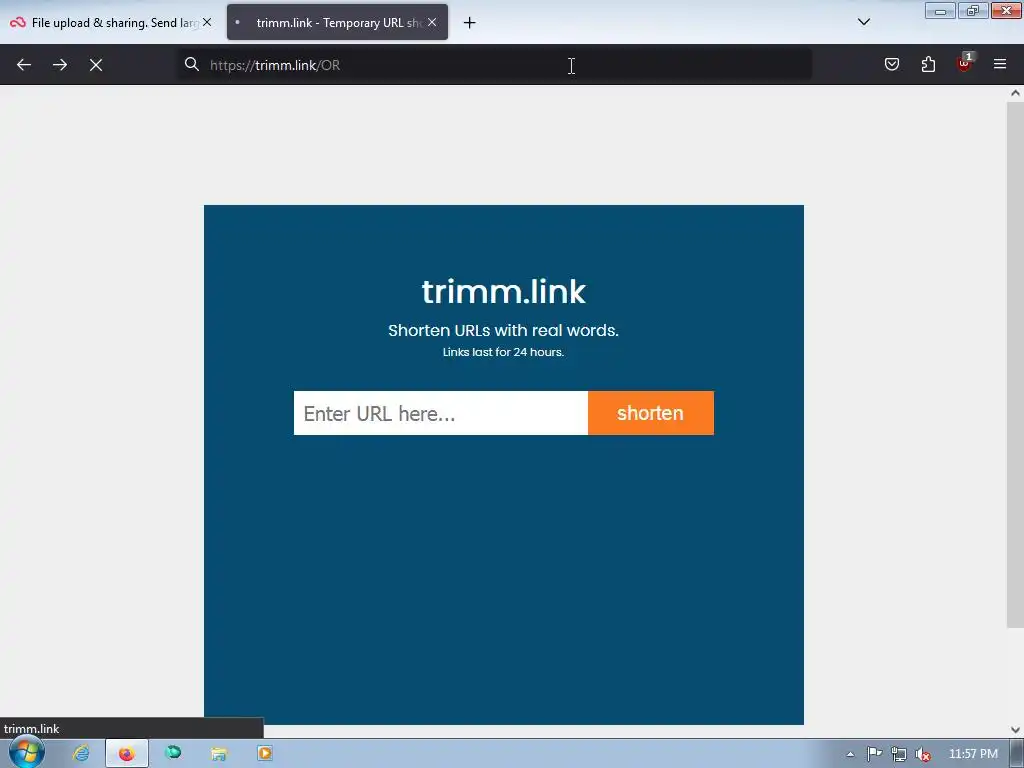Click 'Shorten URLs with real words.' text
The height and width of the screenshot is (768, 1024).
pos(504,330)
